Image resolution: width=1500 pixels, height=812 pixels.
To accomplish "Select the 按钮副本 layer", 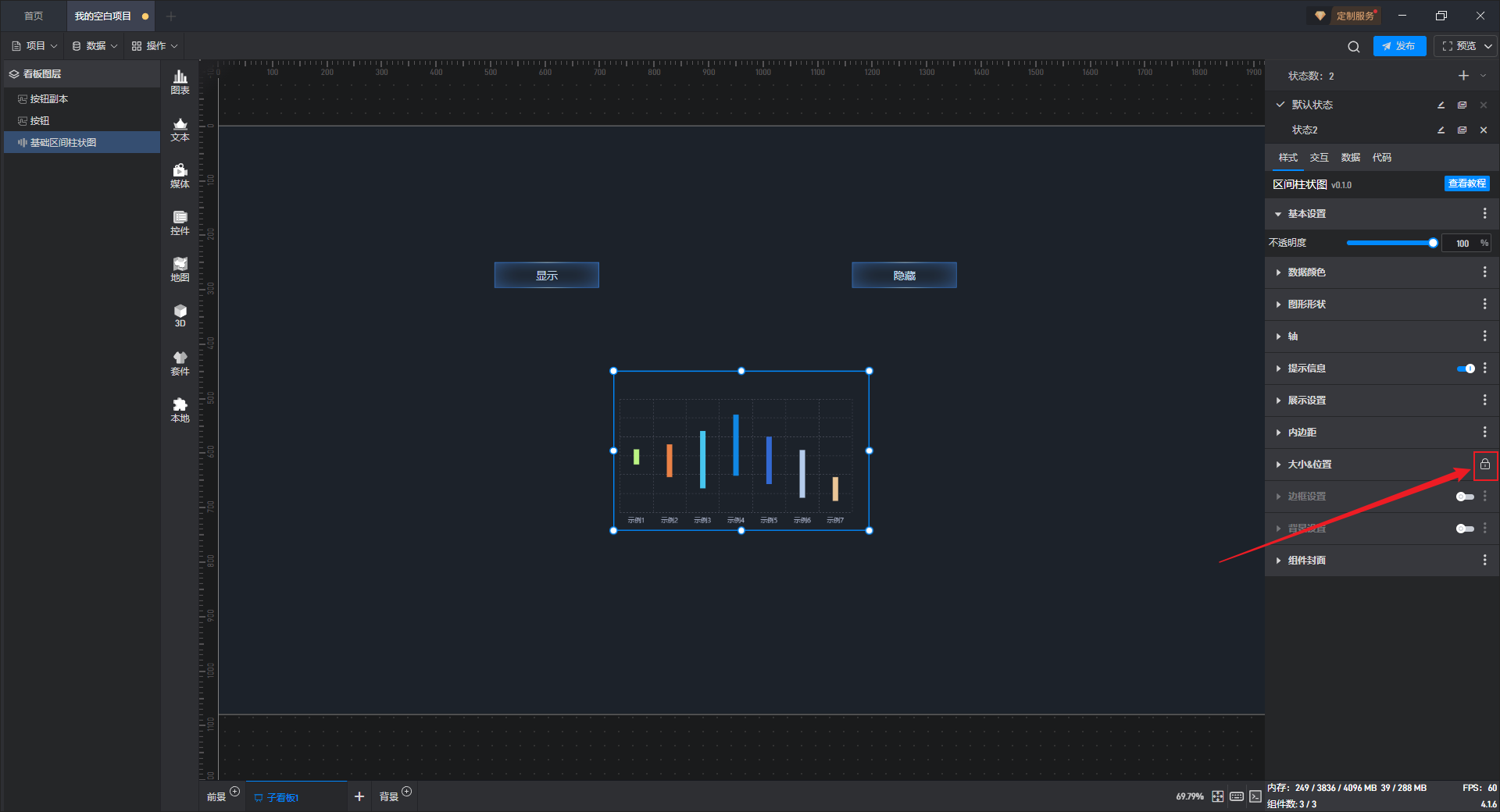I will pos(82,99).
